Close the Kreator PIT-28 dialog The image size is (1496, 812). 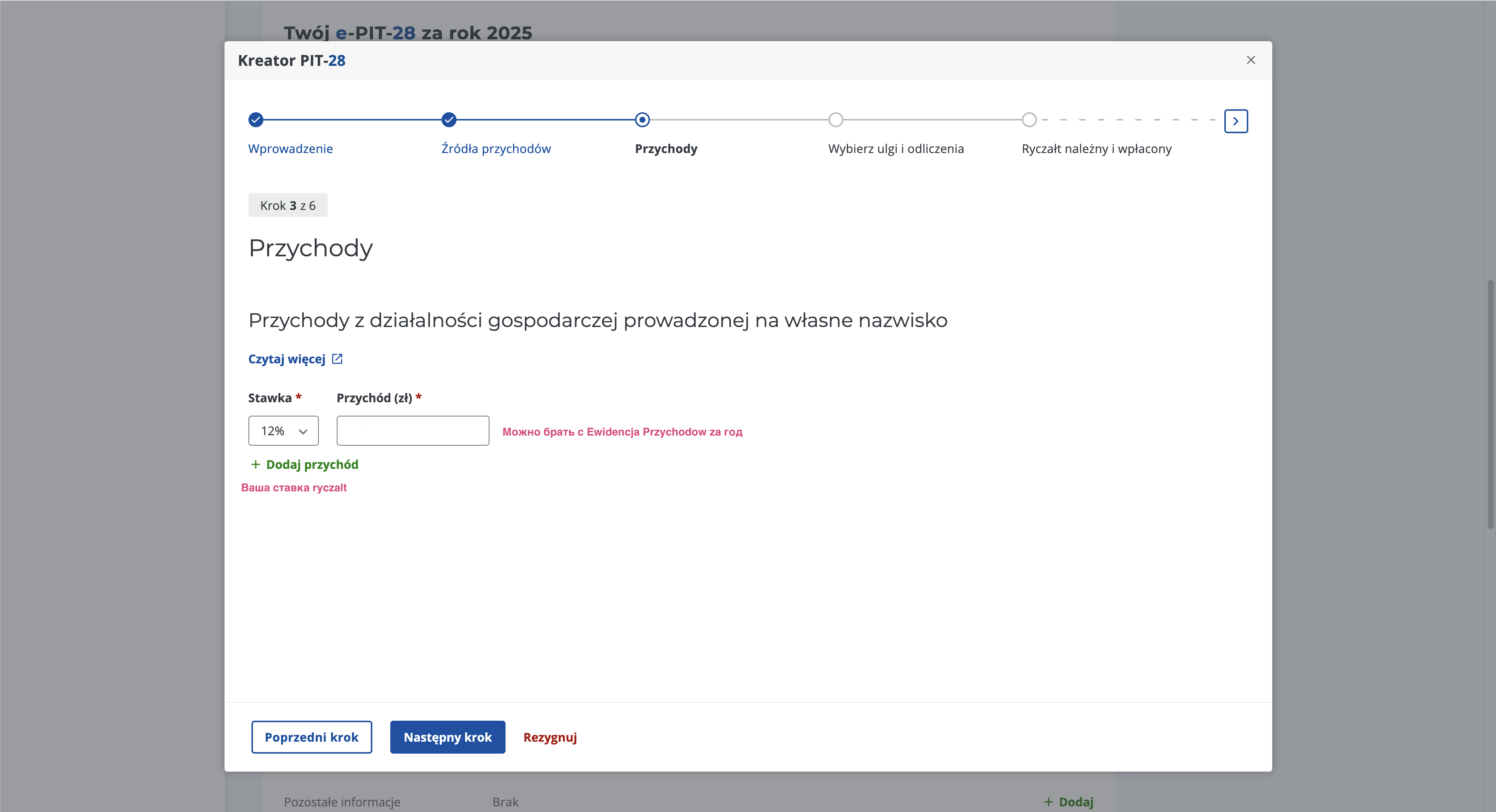(1251, 60)
